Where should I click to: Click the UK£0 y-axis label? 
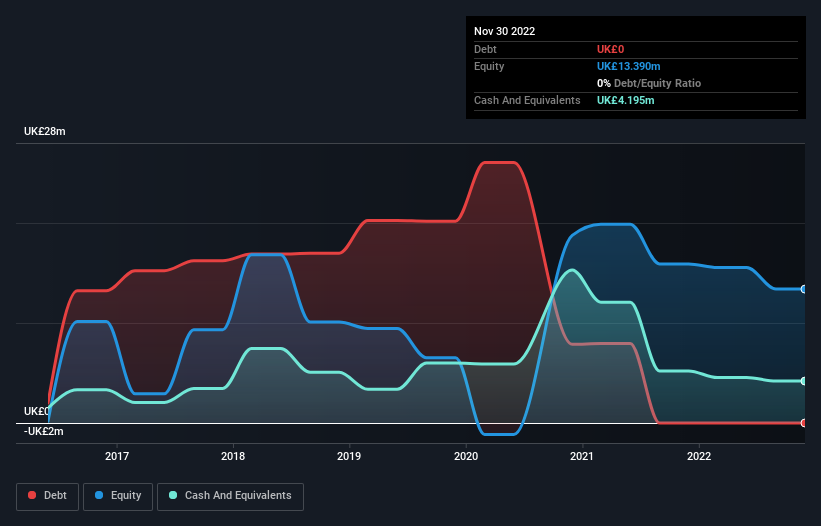point(37,411)
